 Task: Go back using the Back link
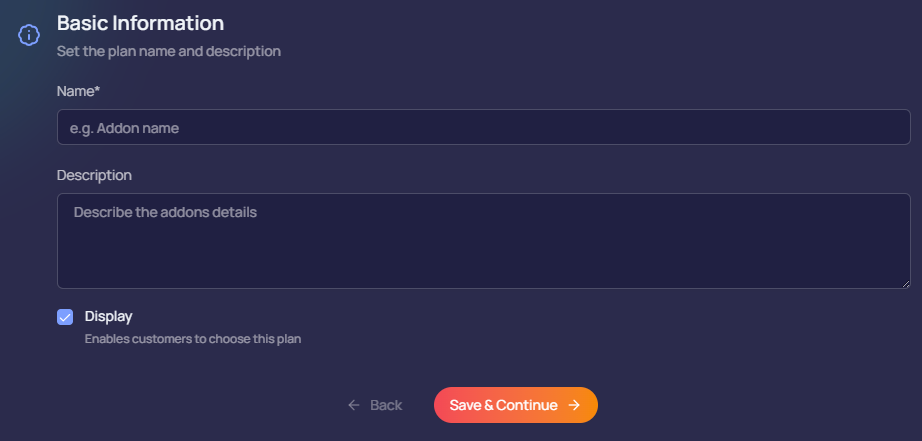[x=375, y=405]
